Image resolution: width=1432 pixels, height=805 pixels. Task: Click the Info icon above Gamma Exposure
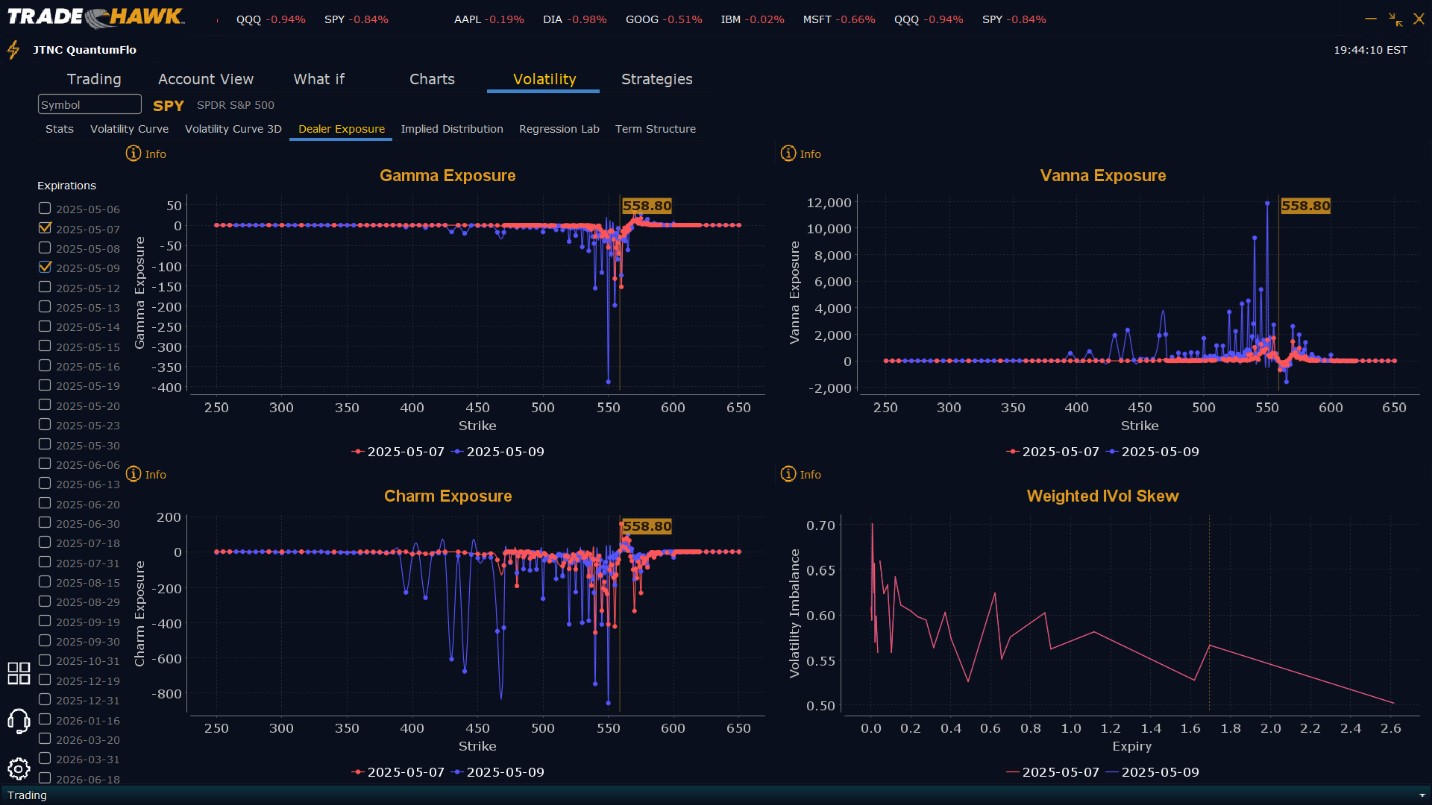pyautogui.click(x=133, y=154)
